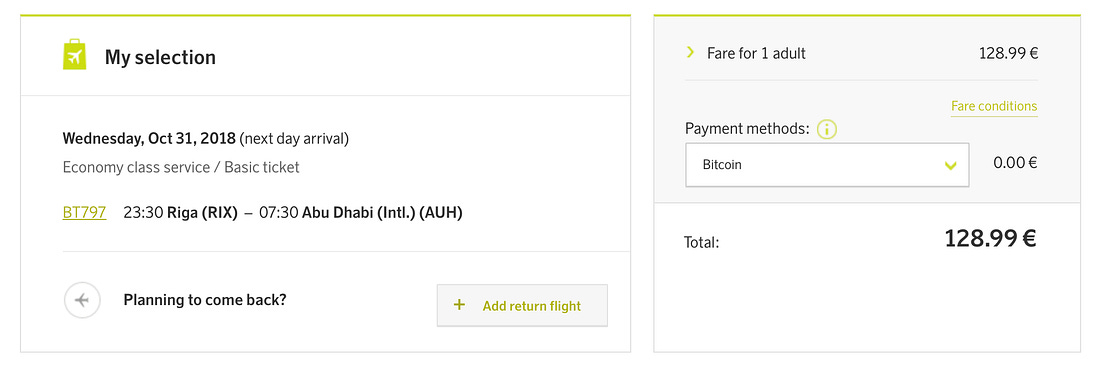Click the My selection heading
The image size is (1100, 367).
tap(160, 57)
